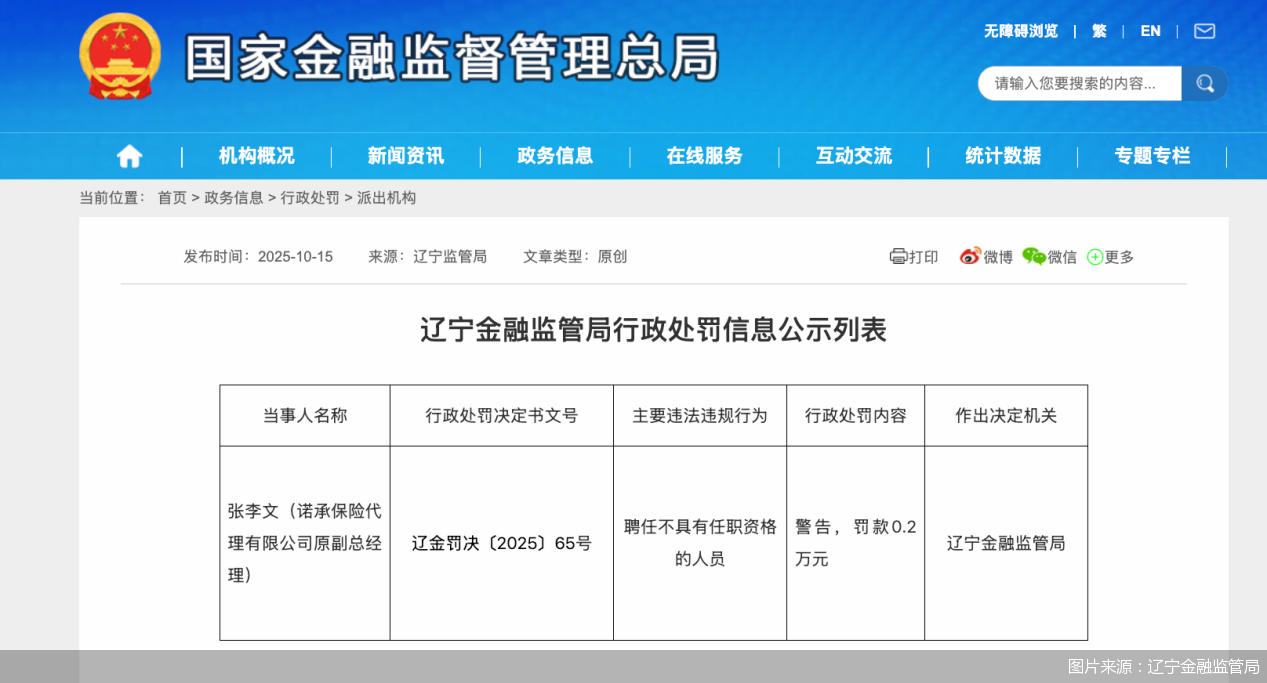1267x683 pixels.
Task: Open 机构概况 menu
Action: [x=257, y=156]
